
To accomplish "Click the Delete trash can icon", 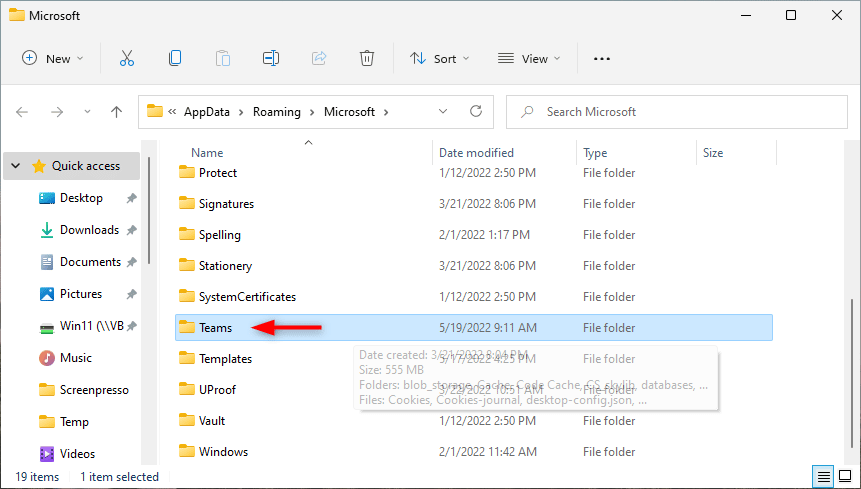I will pos(367,58).
